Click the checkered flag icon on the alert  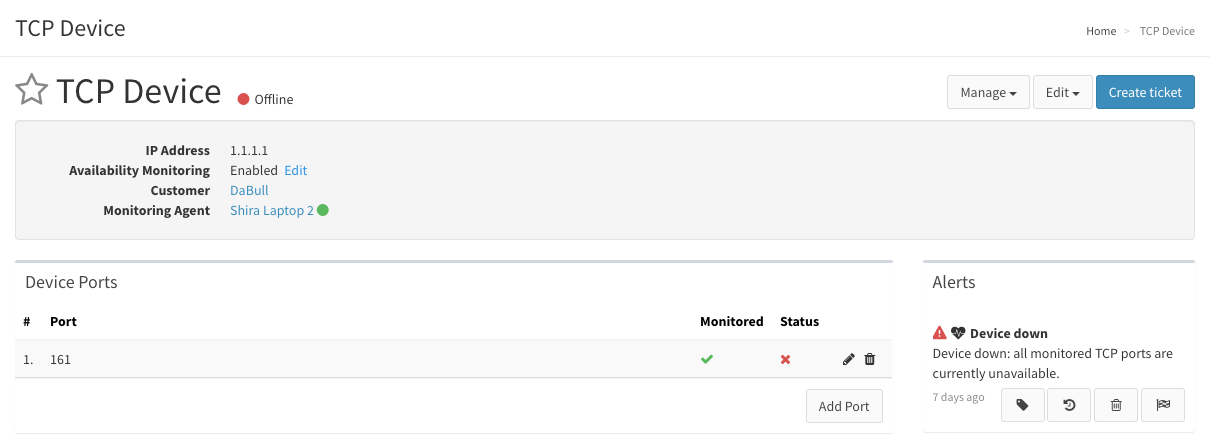[x=1162, y=405]
